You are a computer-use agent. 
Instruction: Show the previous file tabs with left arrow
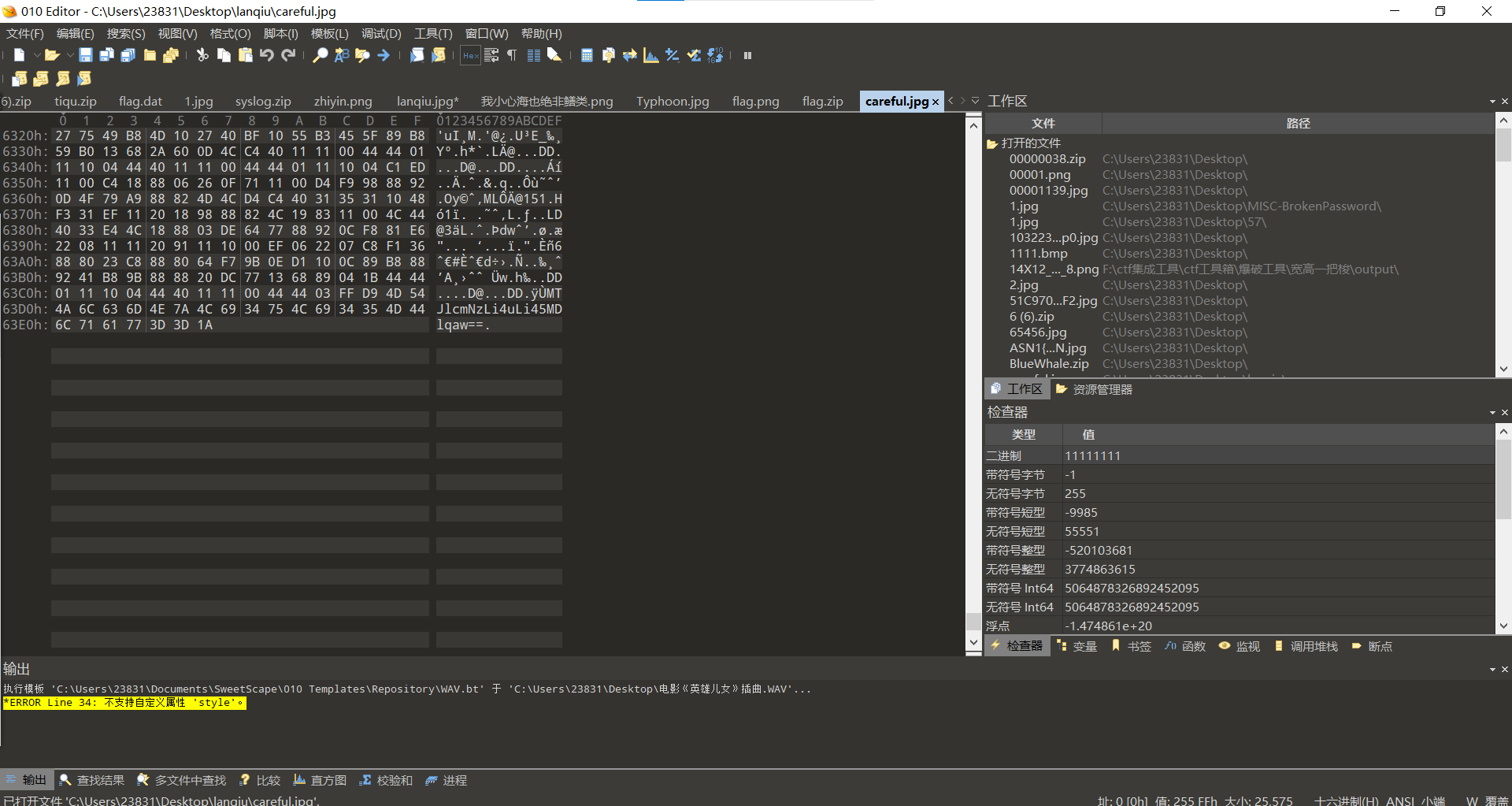951,101
